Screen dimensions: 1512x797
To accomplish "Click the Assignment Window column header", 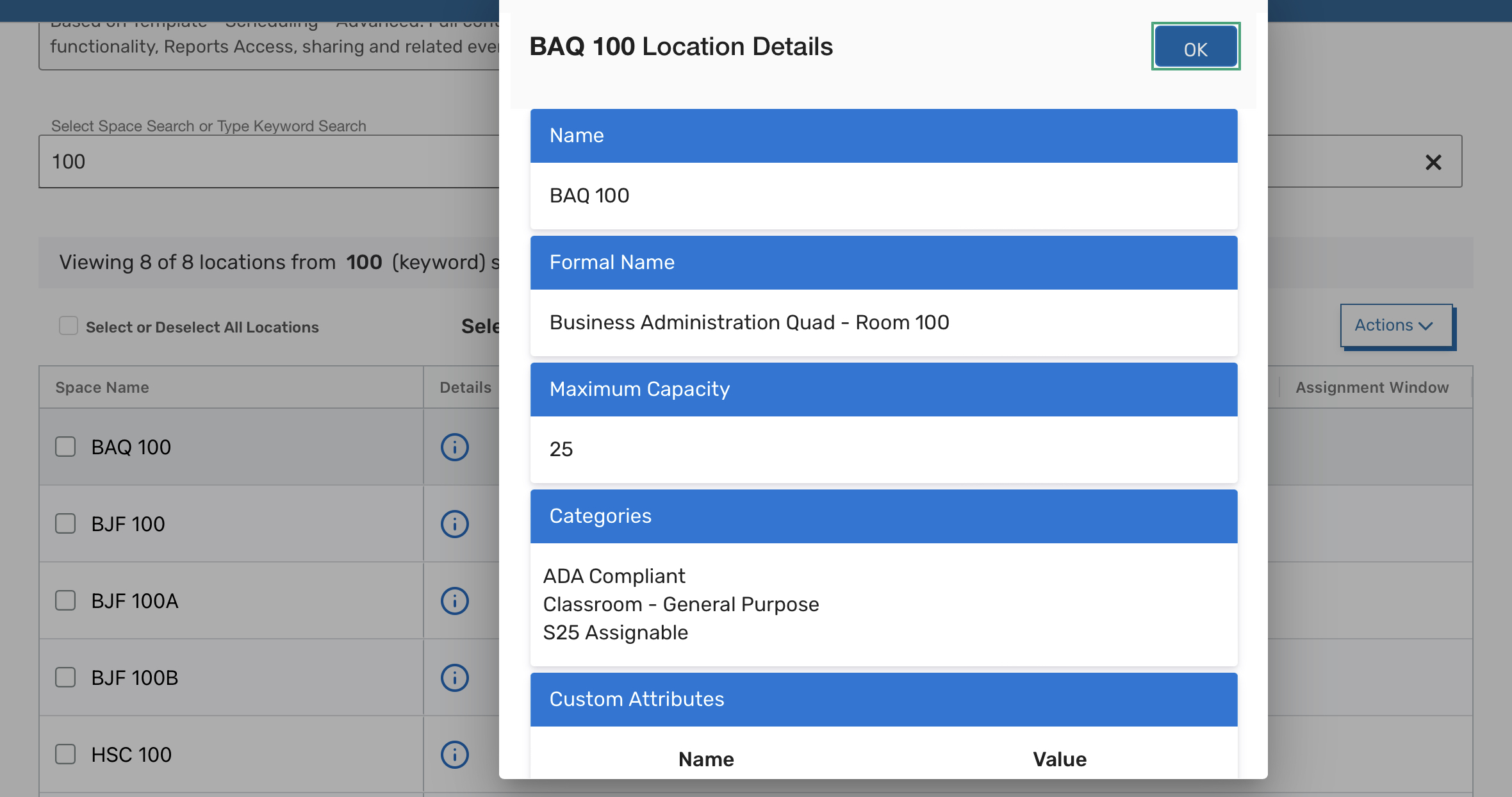I will (1372, 388).
